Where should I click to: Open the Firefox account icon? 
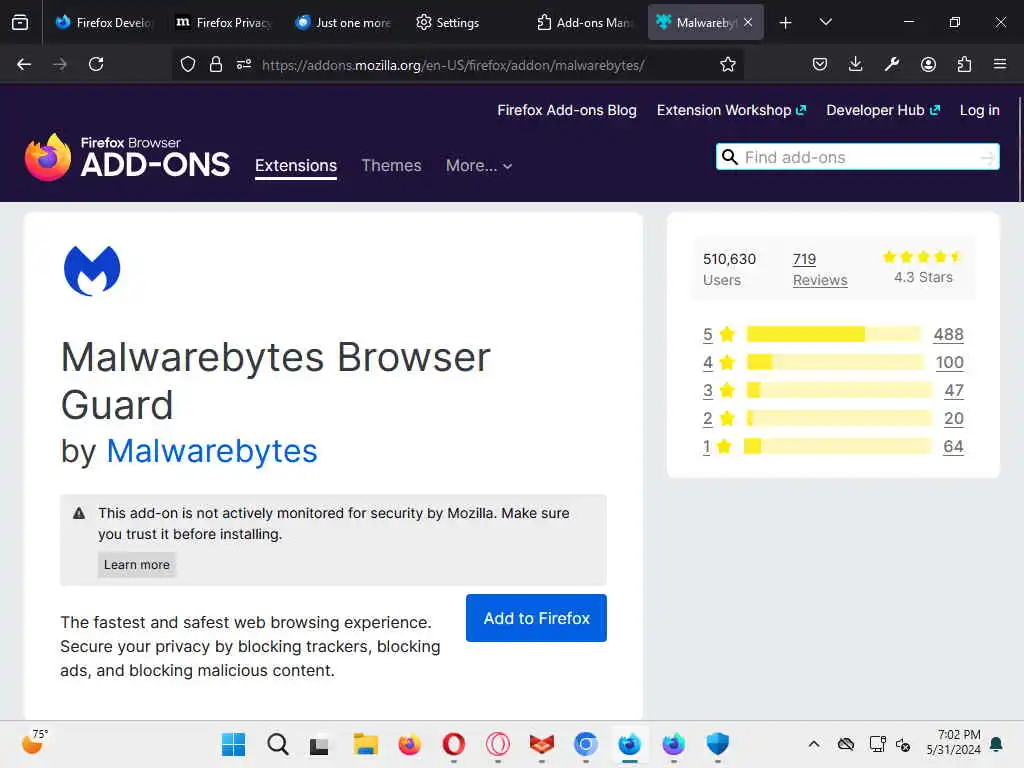(928, 64)
